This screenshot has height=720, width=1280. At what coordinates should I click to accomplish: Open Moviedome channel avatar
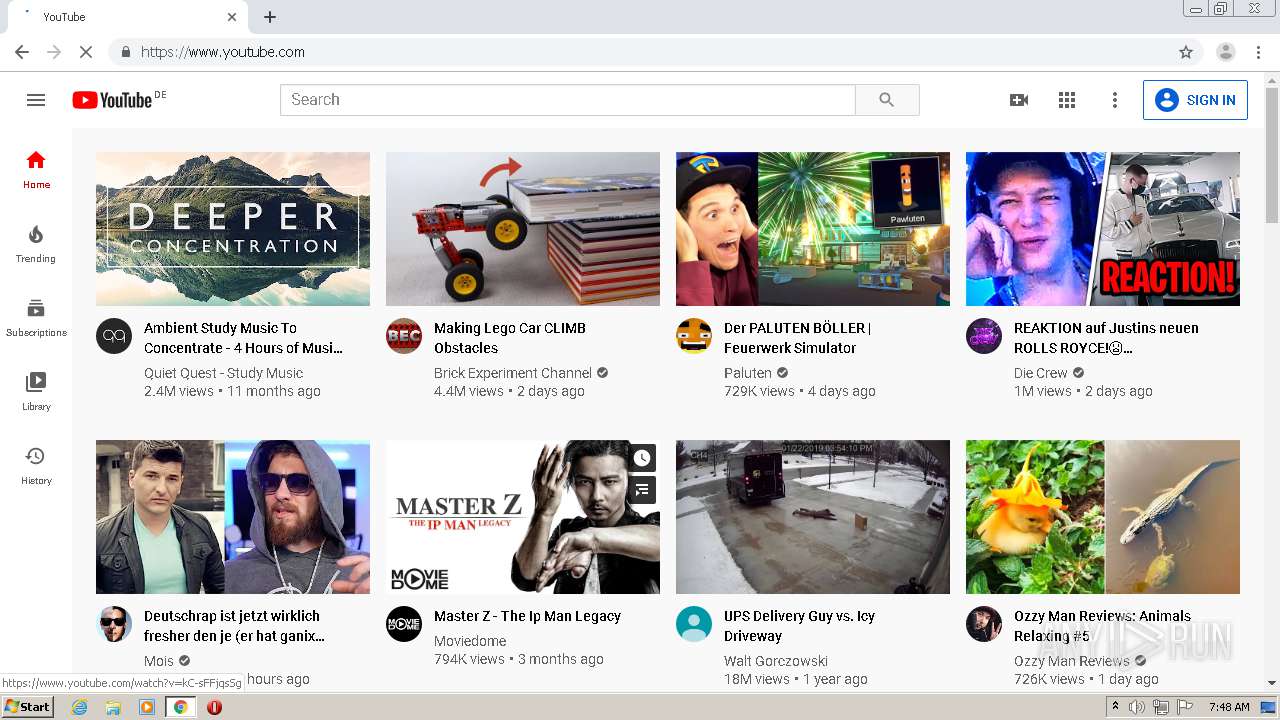coord(404,624)
